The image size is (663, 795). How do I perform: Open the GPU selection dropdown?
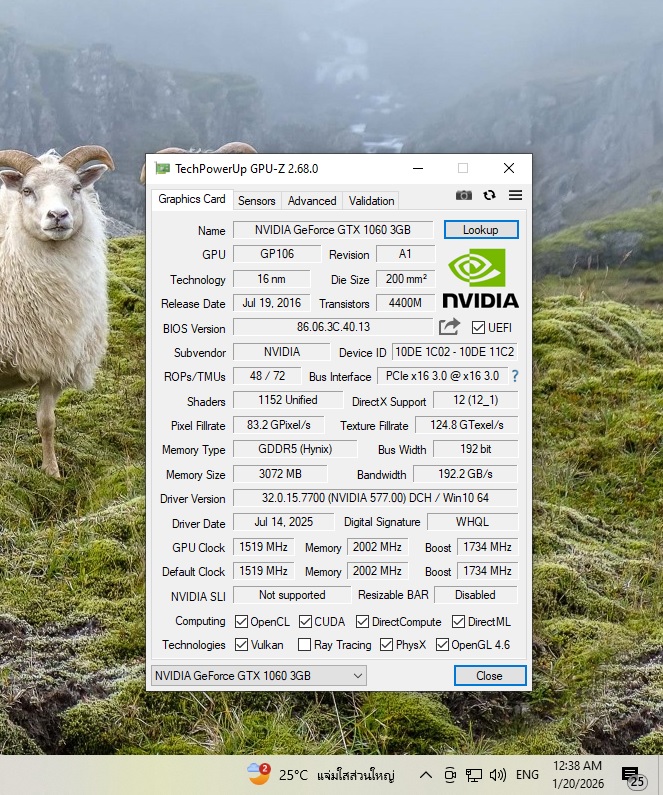click(258, 676)
